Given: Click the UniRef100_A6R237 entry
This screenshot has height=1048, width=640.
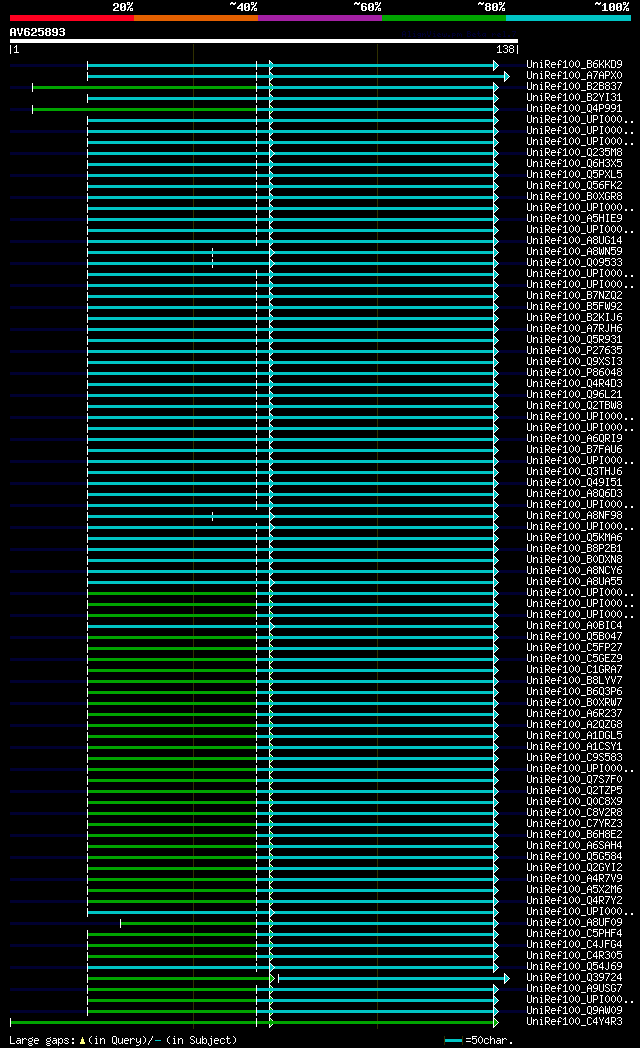Looking at the screenshot, I should [x=574, y=714].
